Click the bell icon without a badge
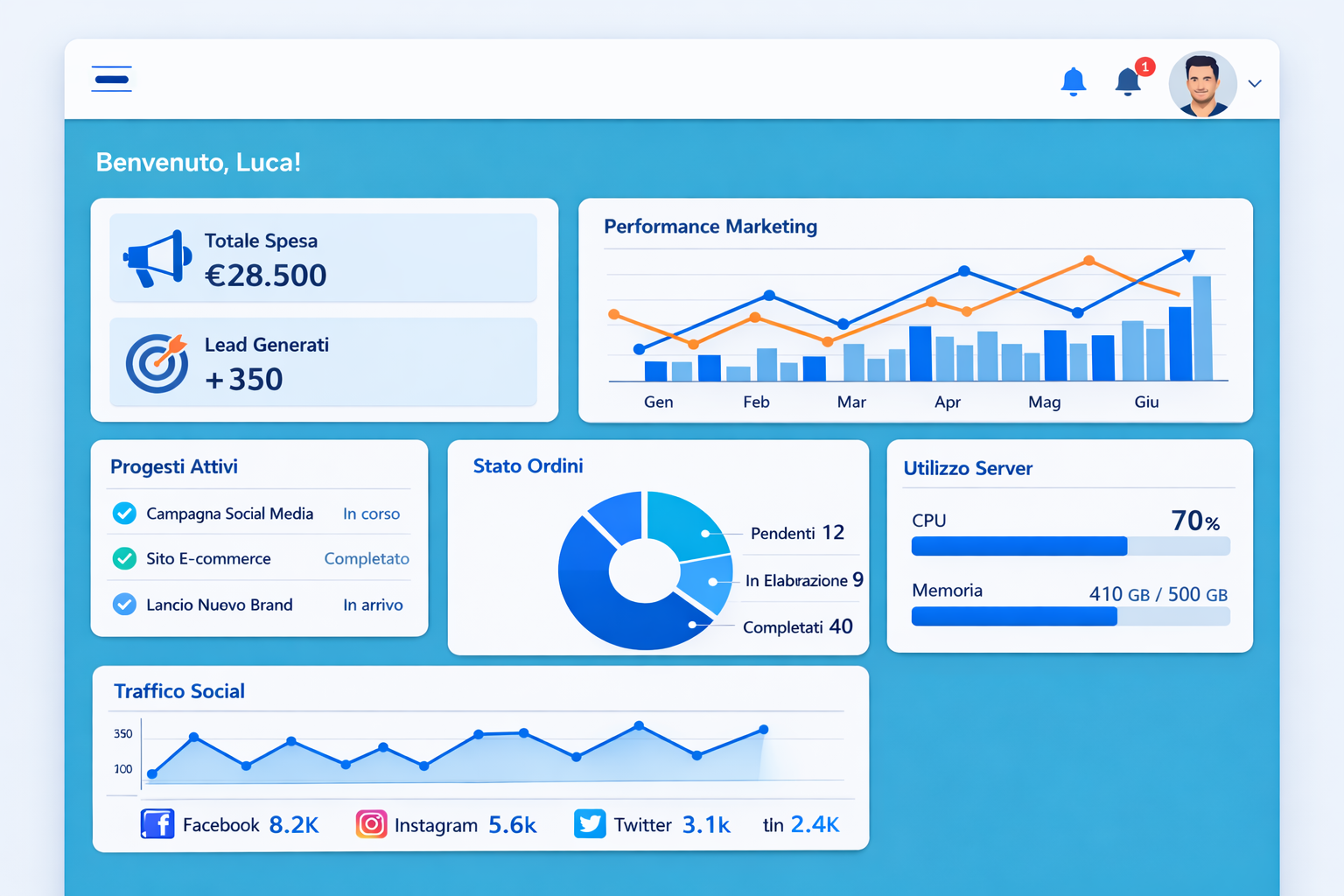This screenshot has height=896, width=1344. 1074,81
